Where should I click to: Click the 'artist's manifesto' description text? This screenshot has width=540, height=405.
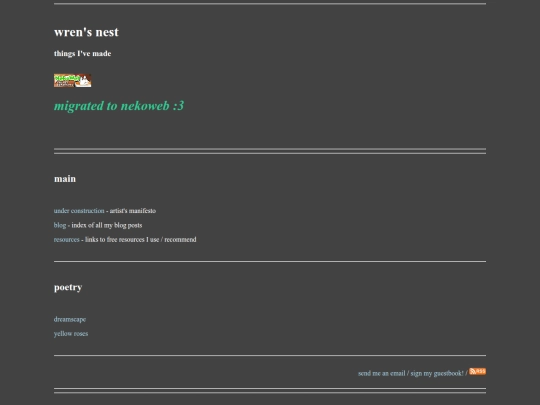[x=133, y=211]
